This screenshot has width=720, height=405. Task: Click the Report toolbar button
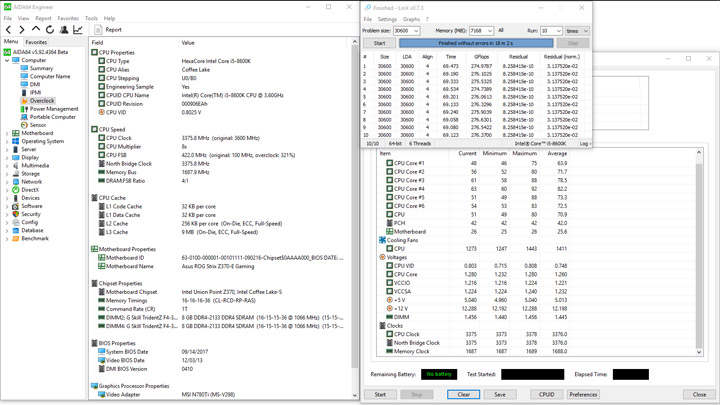click(x=108, y=30)
